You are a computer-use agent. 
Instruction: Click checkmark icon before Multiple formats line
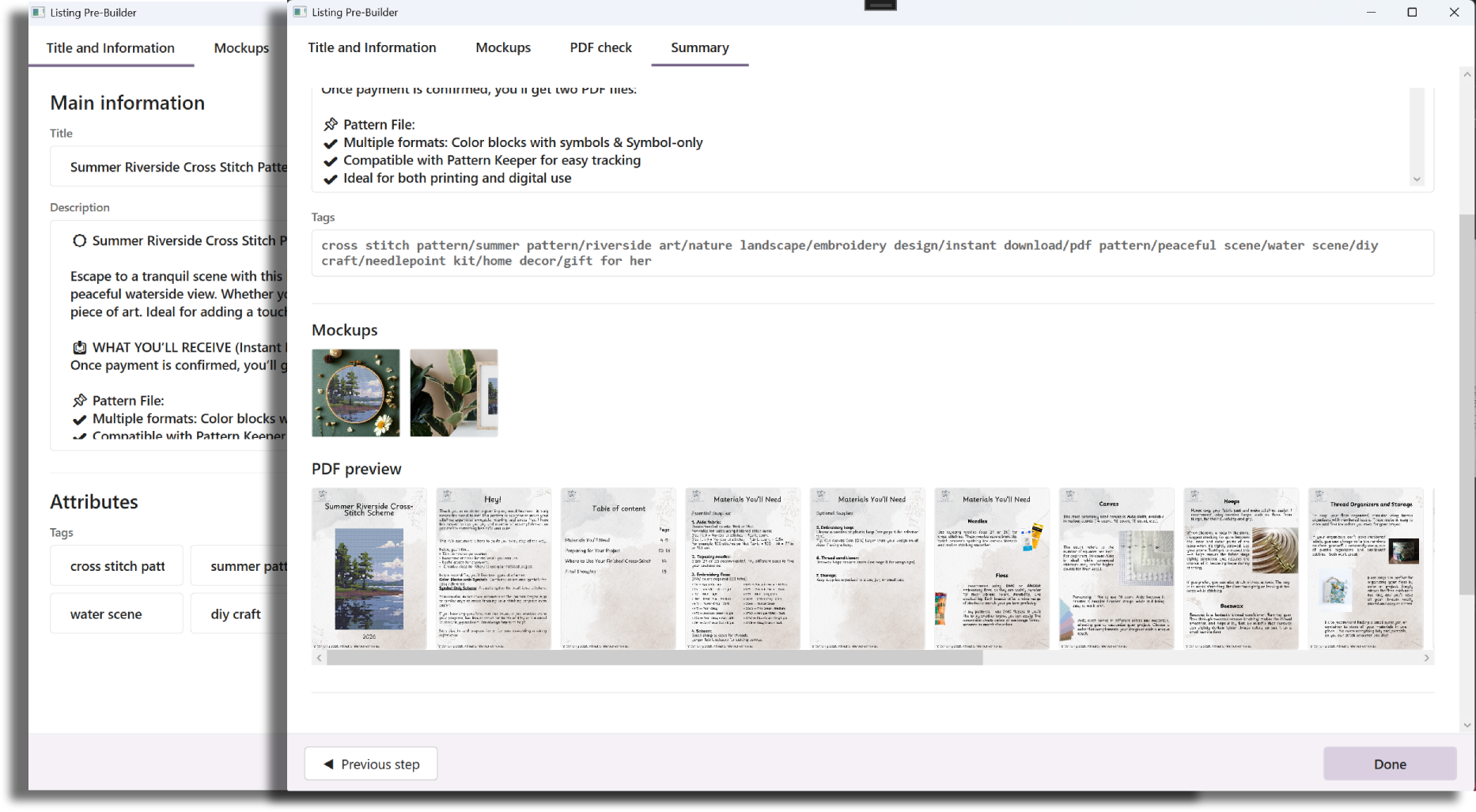[x=331, y=143]
